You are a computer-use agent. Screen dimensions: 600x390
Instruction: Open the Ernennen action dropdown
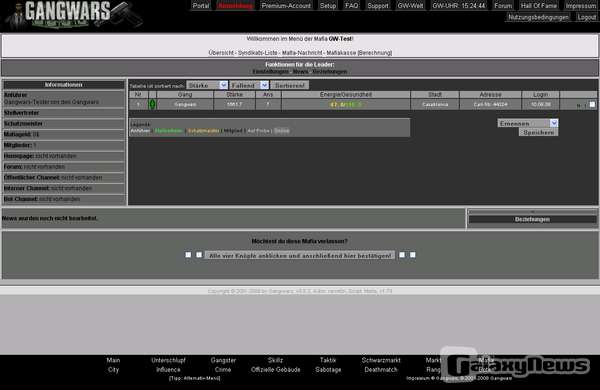[x=528, y=123]
